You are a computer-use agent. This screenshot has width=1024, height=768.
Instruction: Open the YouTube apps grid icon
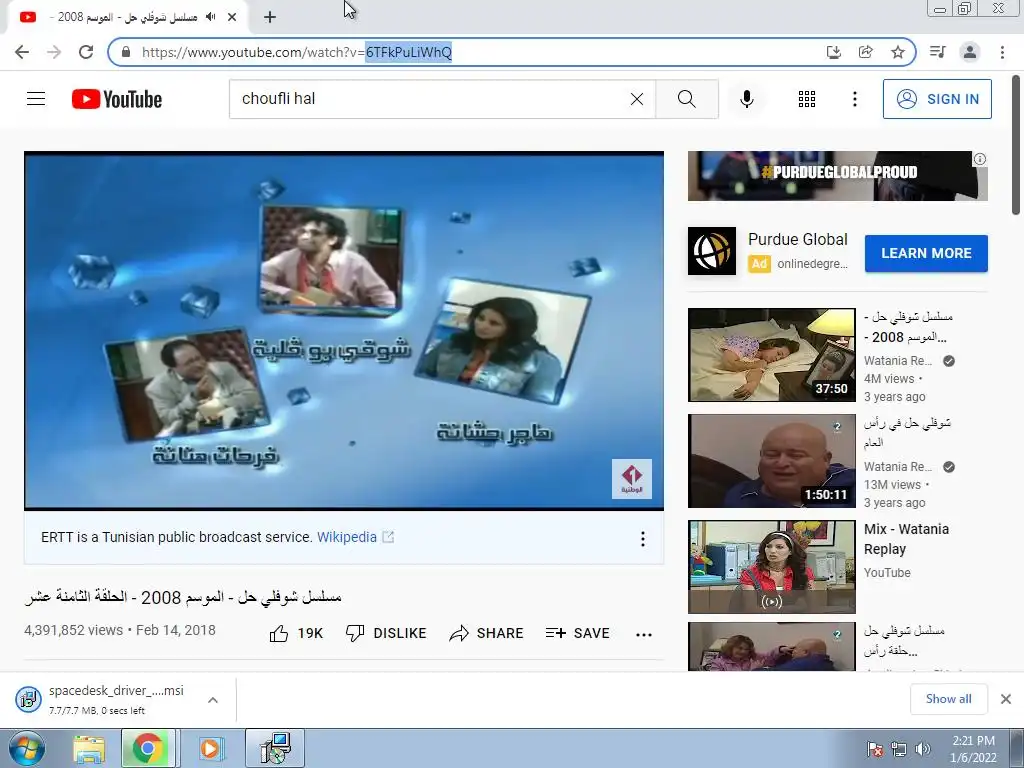point(807,99)
